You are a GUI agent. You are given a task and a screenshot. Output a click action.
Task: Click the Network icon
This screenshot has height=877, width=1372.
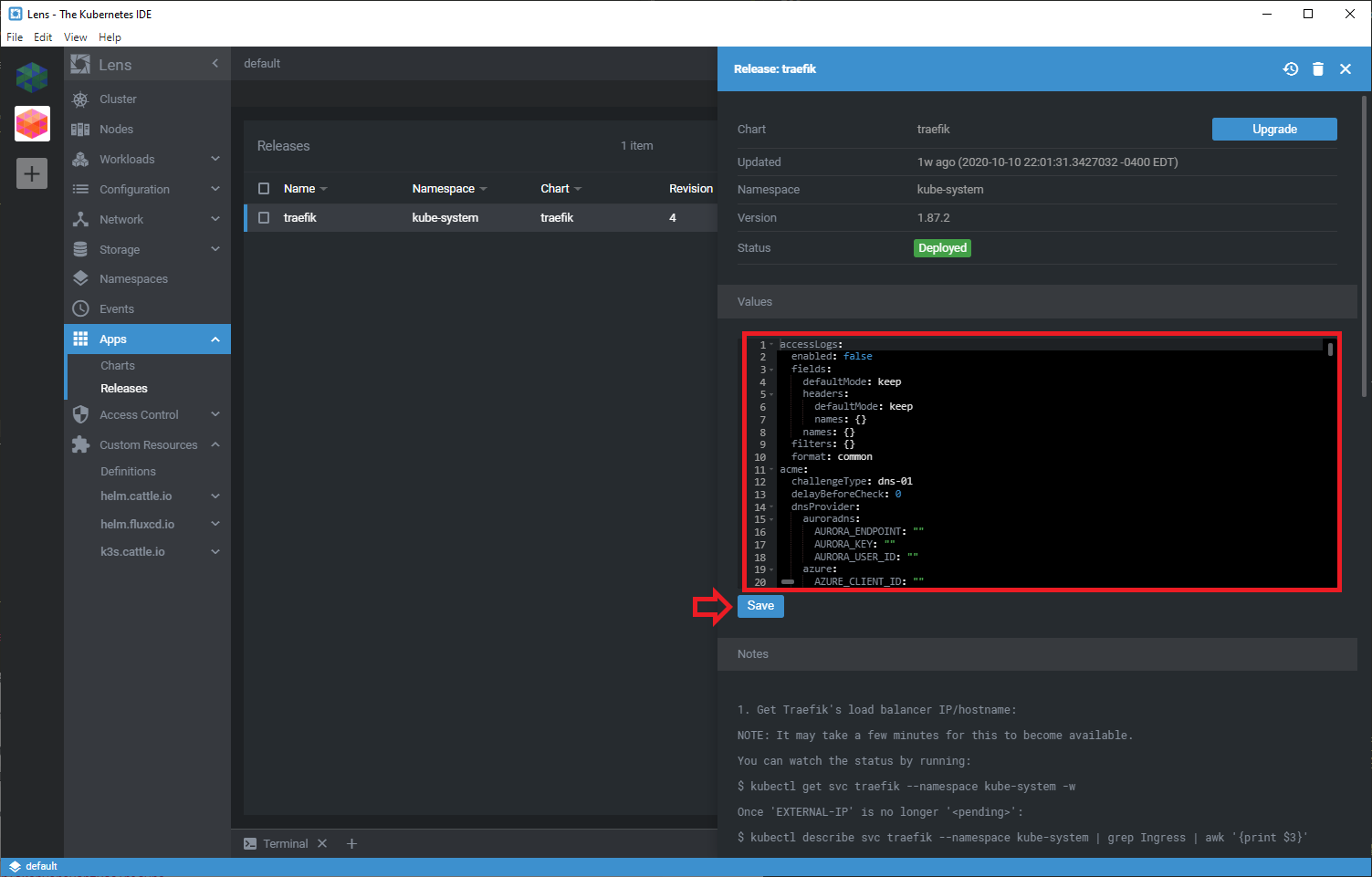[x=80, y=220]
